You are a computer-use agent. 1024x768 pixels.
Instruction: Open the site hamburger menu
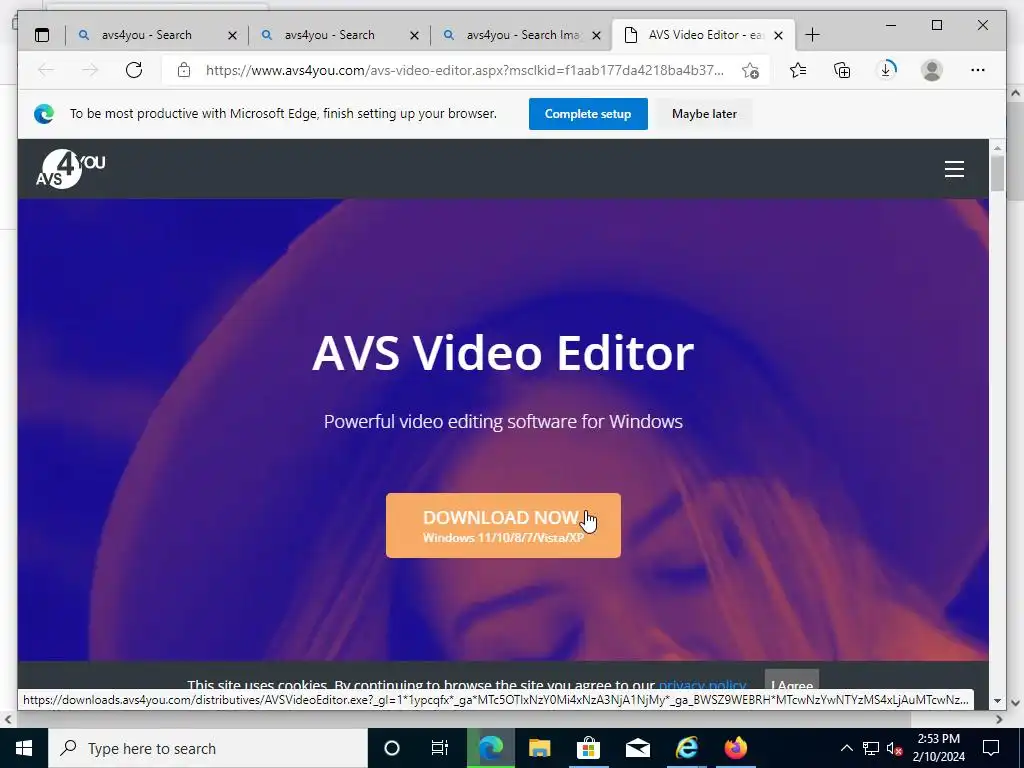[954, 169]
